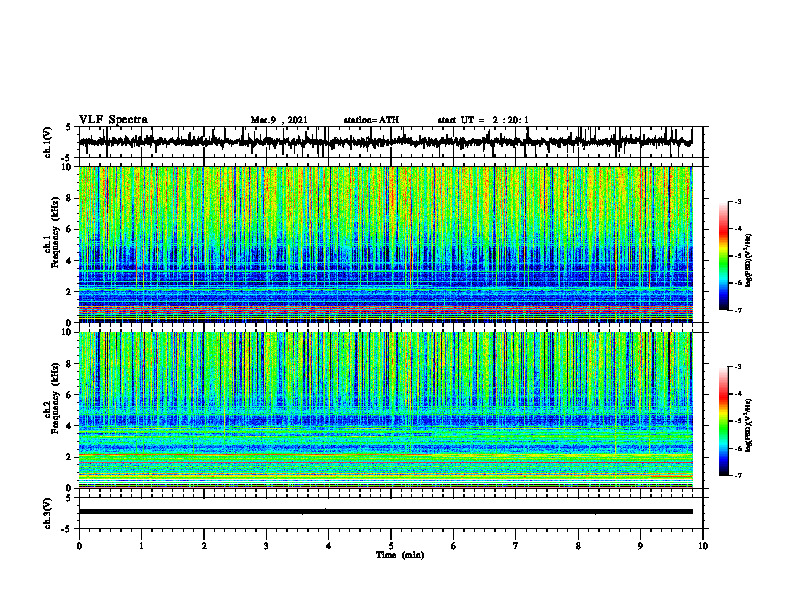This screenshot has height=612, width=792.
Task: Click the "station=ATH" header label
Action: pyautogui.click(x=371, y=120)
